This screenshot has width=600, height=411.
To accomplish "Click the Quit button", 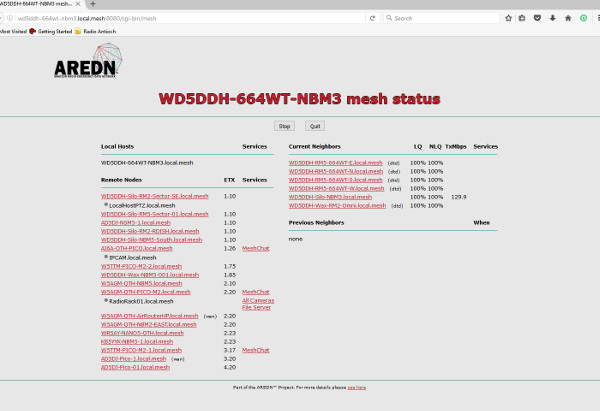I will 315,126.
